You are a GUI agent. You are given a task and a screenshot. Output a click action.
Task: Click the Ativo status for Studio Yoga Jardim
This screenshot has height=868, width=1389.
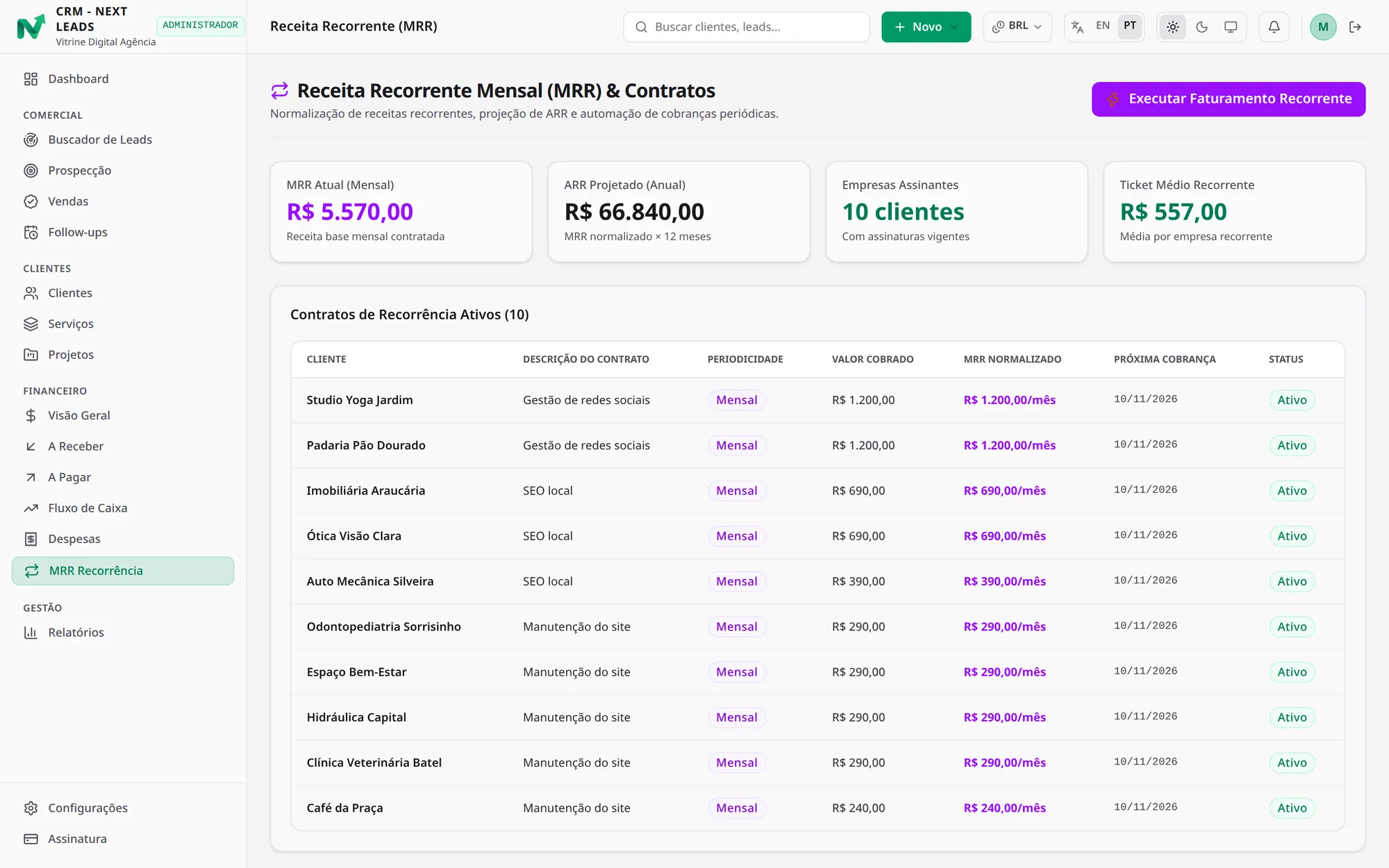pos(1292,400)
